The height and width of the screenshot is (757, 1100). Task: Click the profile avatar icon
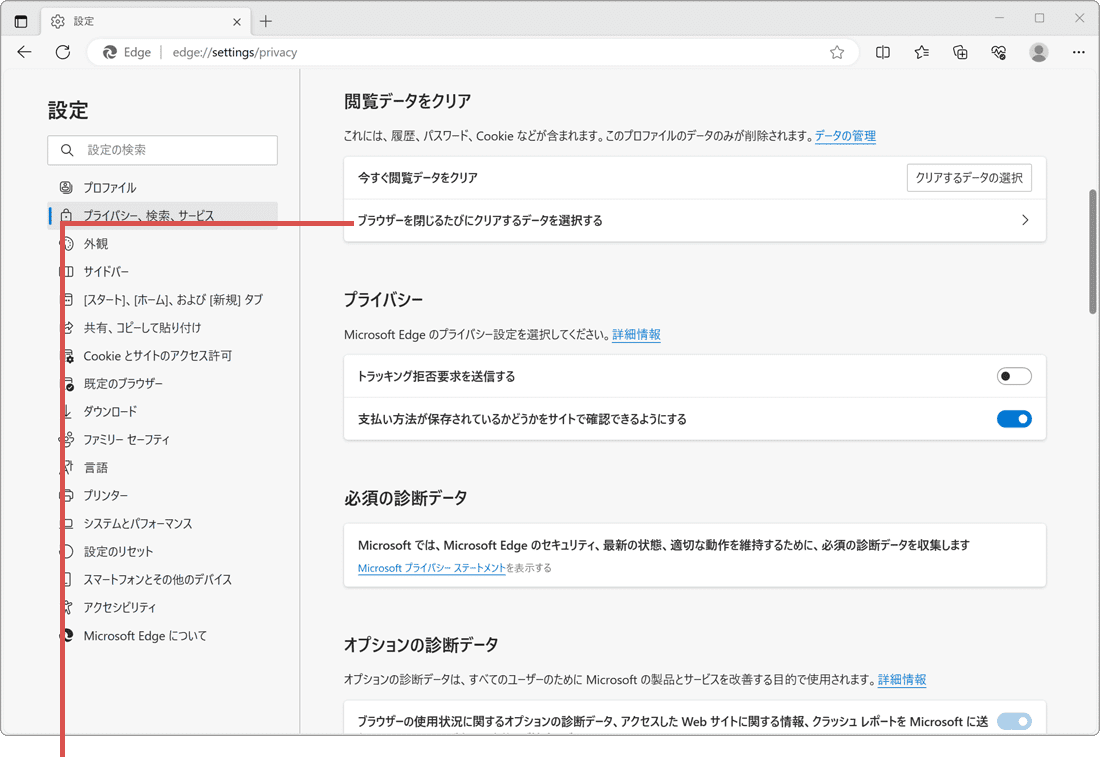click(x=1038, y=52)
